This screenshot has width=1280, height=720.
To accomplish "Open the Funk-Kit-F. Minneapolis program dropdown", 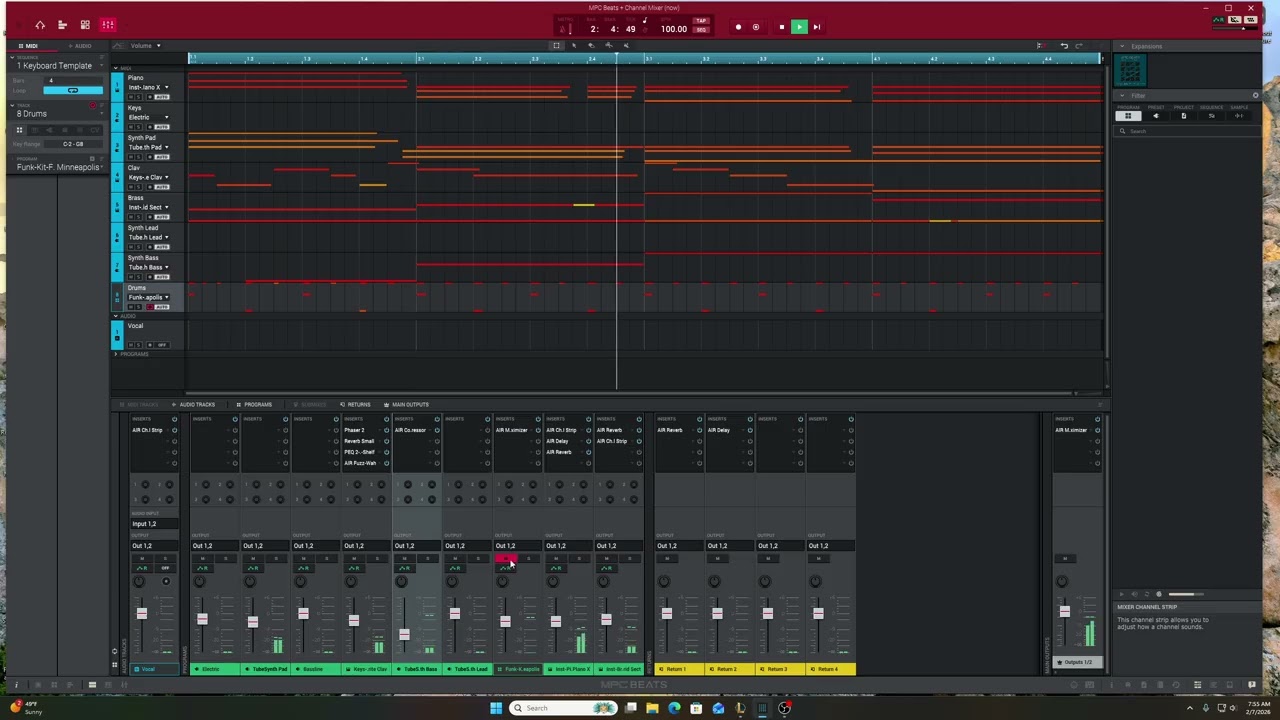I will coord(58,167).
